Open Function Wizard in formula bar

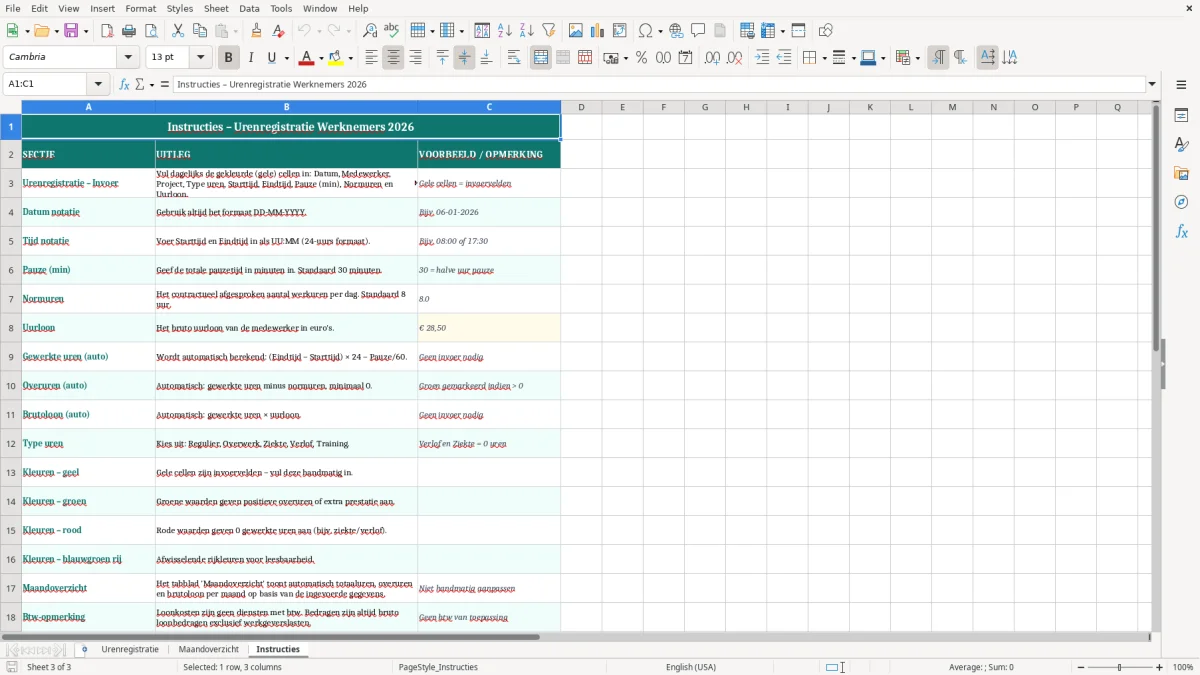coord(124,84)
